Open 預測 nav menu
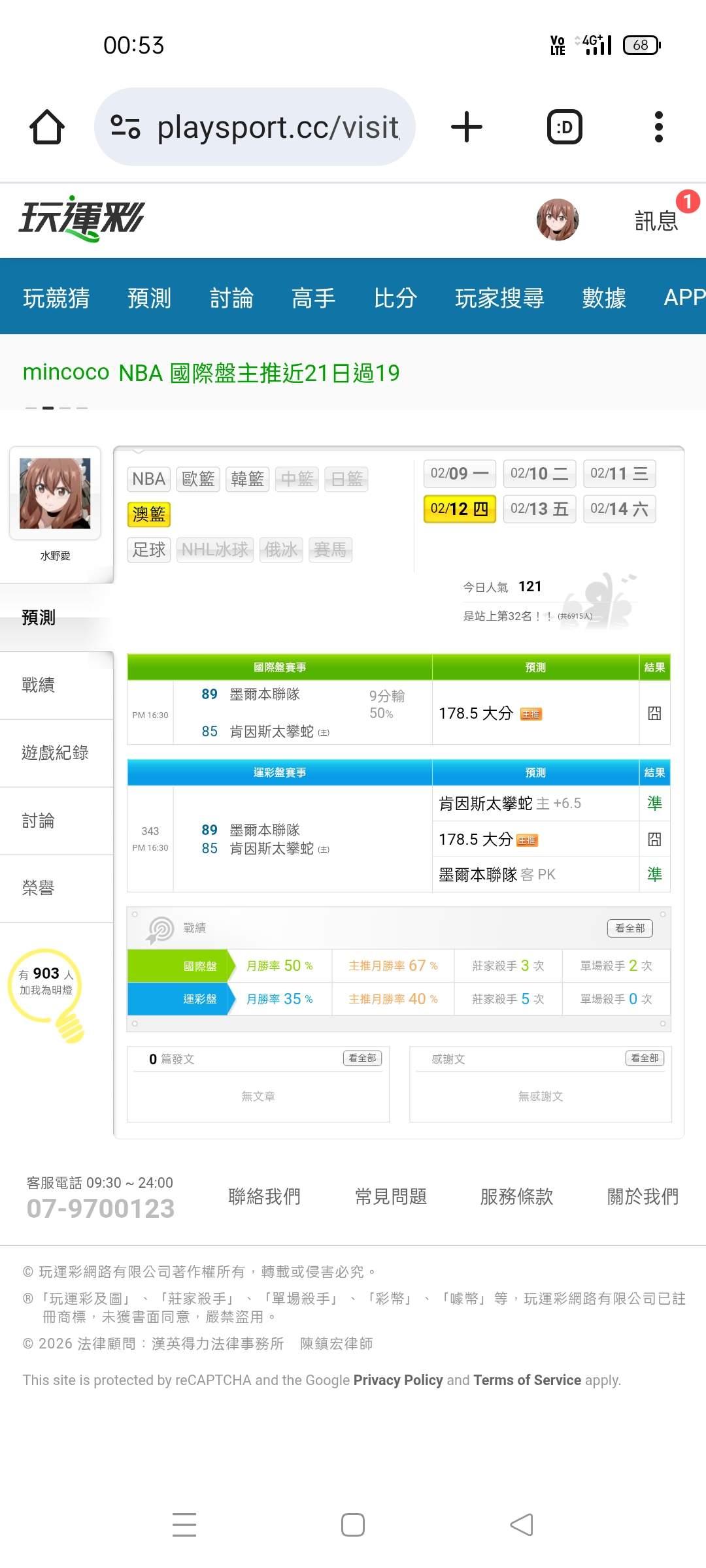 click(149, 298)
